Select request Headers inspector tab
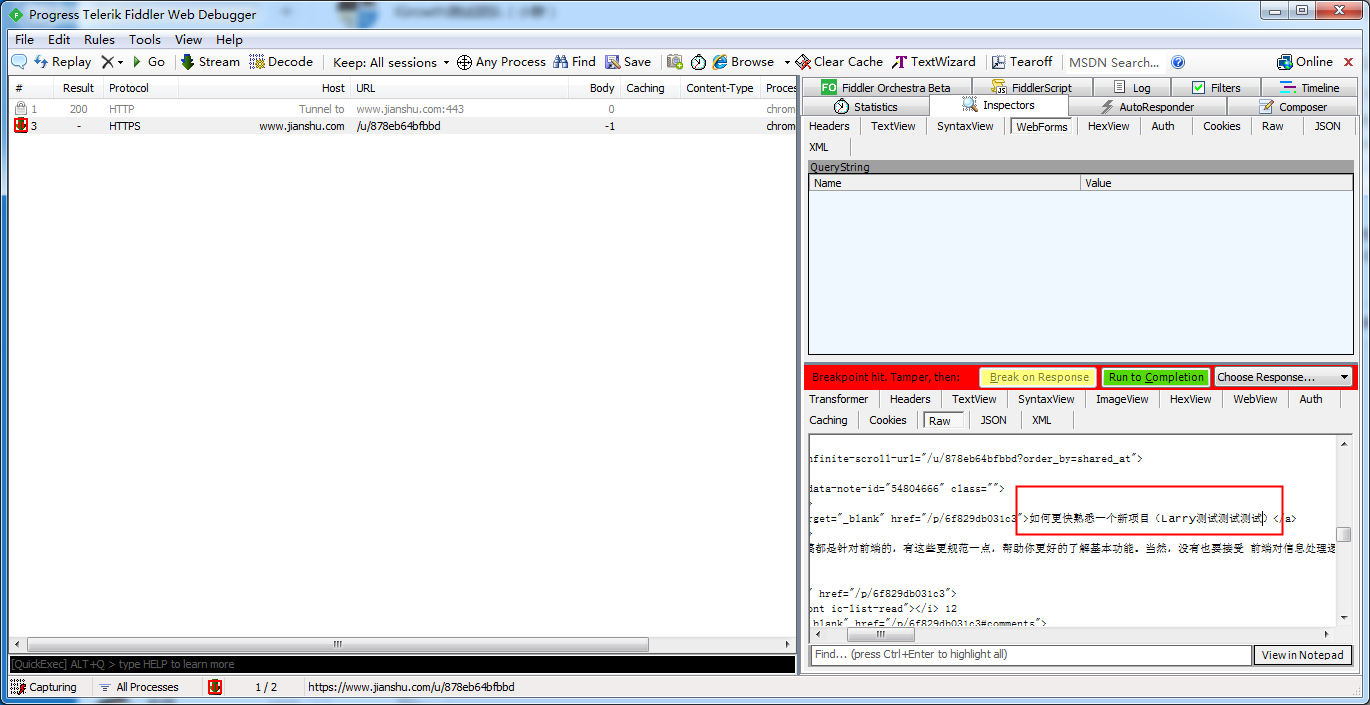The image size is (1370, 705). pos(829,126)
